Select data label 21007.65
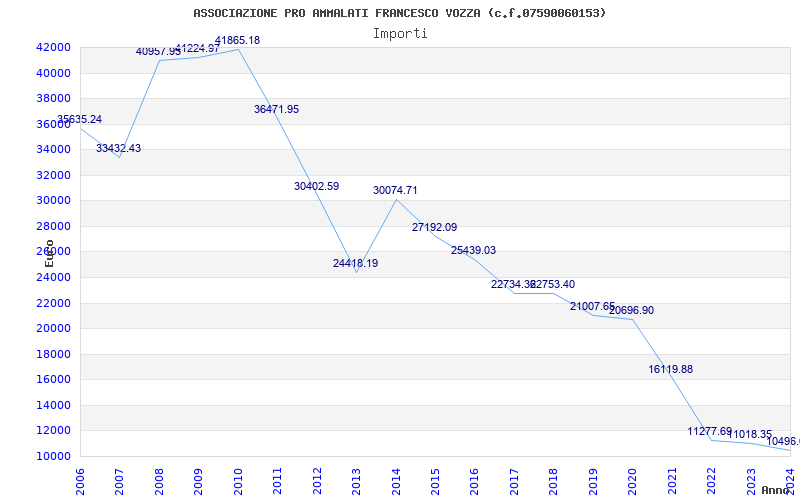 tap(592, 307)
